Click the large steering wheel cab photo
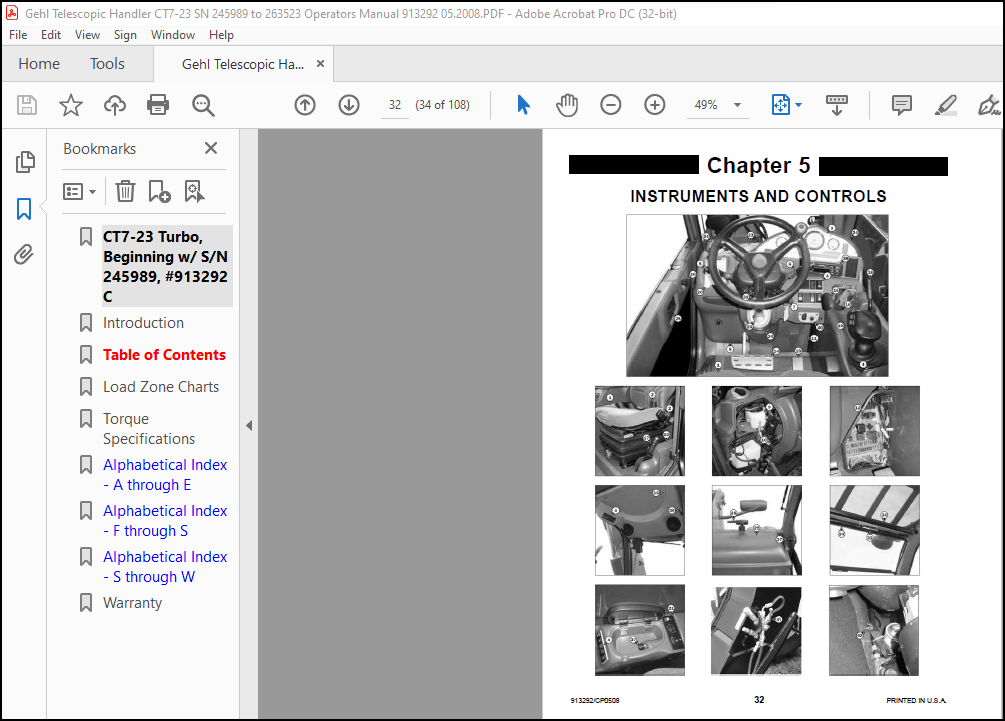The height and width of the screenshot is (721, 1005). coord(757,295)
